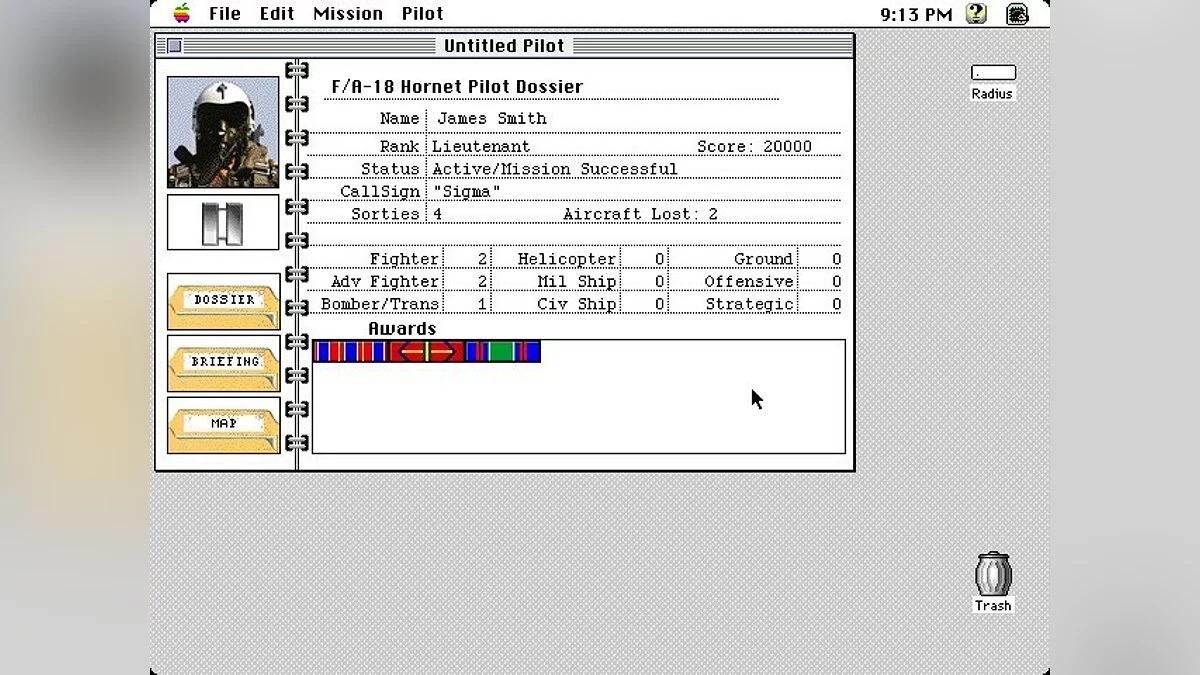The width and height of the screenshot is (1200, 675).
Task: Click the Strategic targets count
Action: (836, 304)
